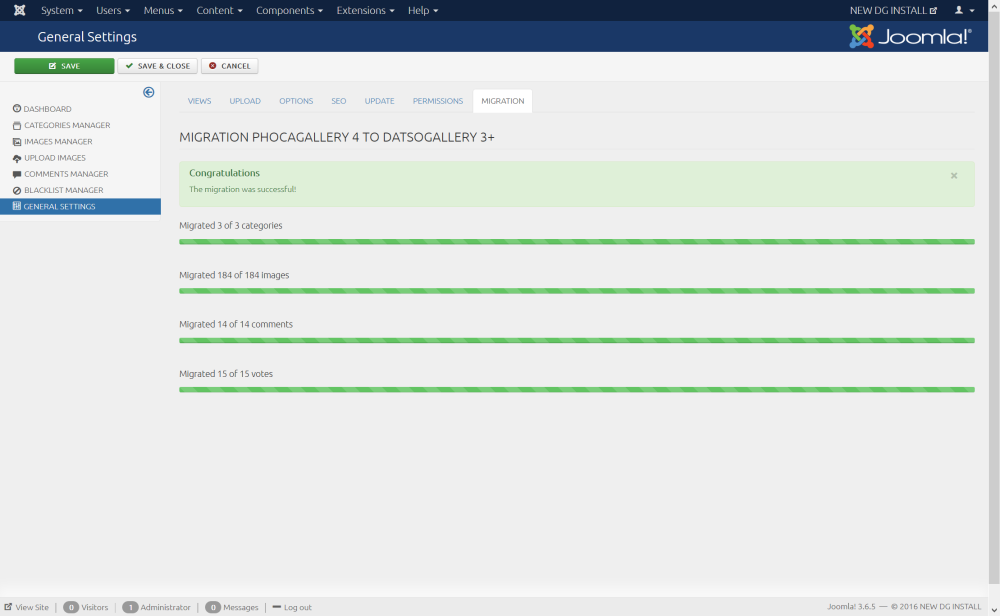Go to Categories Manager in sidebar

point(66,125)
